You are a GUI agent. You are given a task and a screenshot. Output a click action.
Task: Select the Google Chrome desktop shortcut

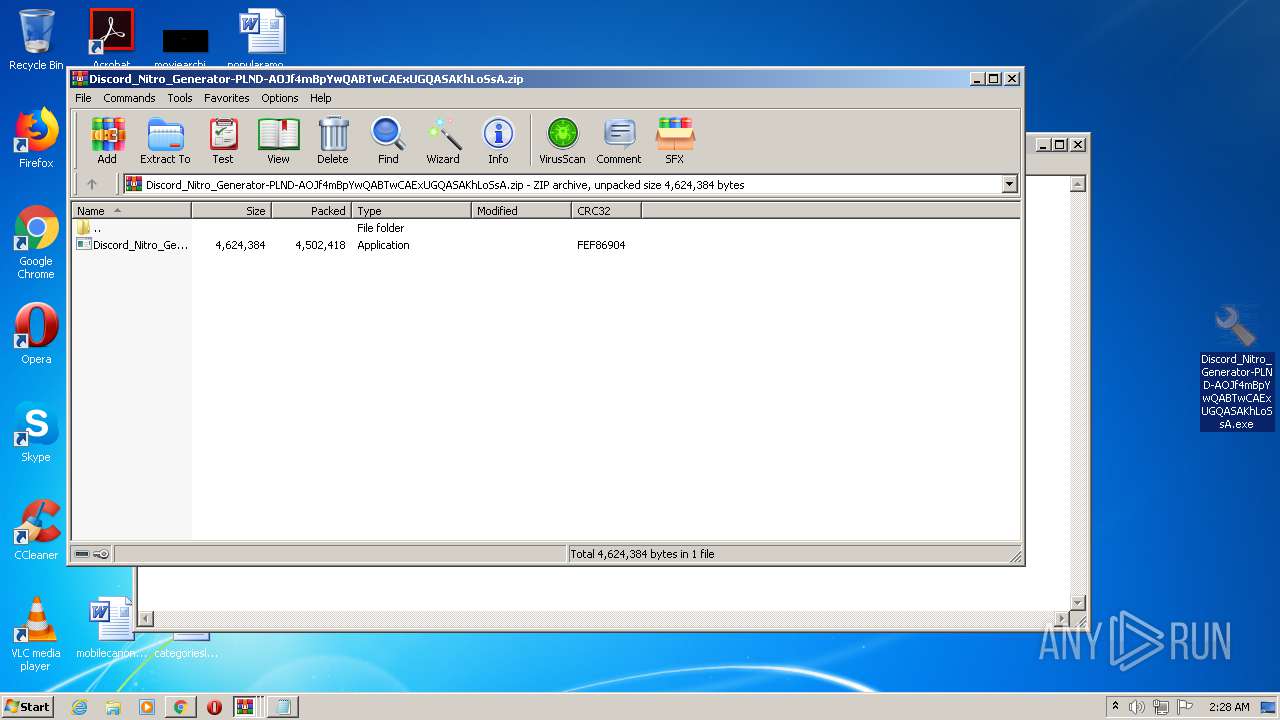(36, 242)
